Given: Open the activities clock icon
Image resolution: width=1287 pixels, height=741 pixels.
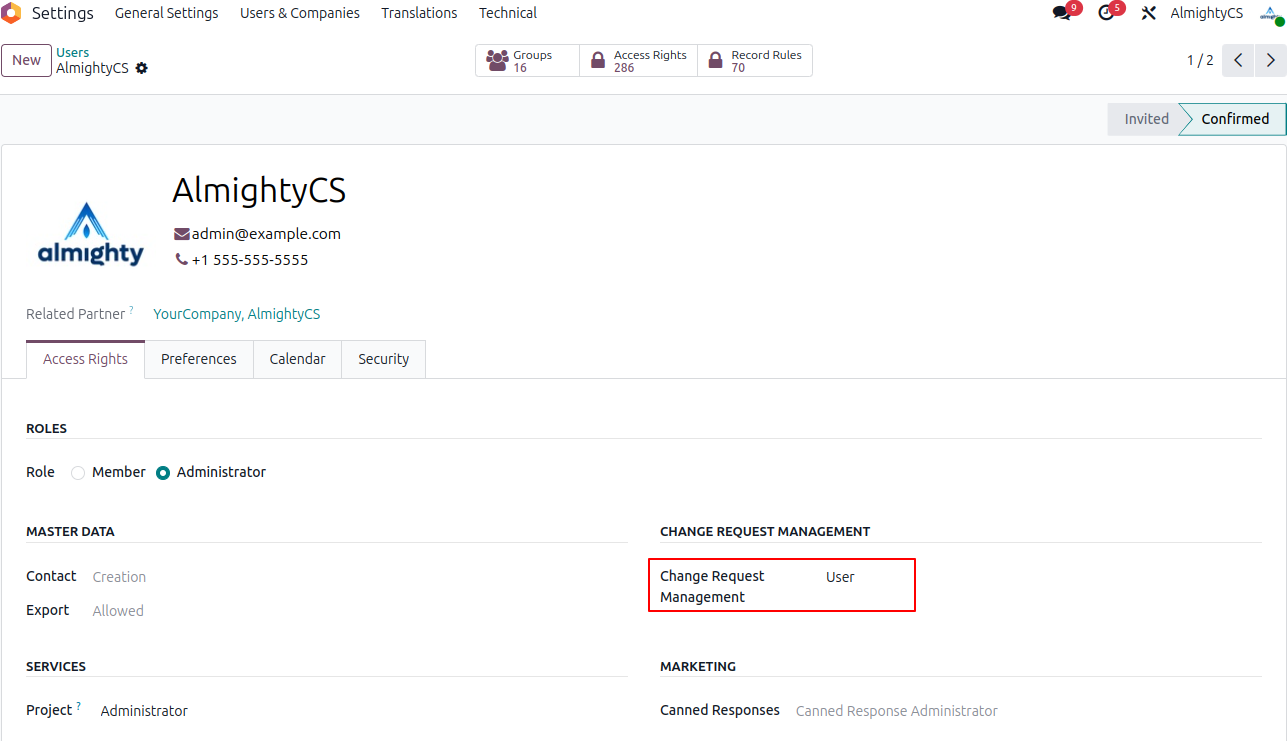Looking at the screenshot, I should point(1105,13).
